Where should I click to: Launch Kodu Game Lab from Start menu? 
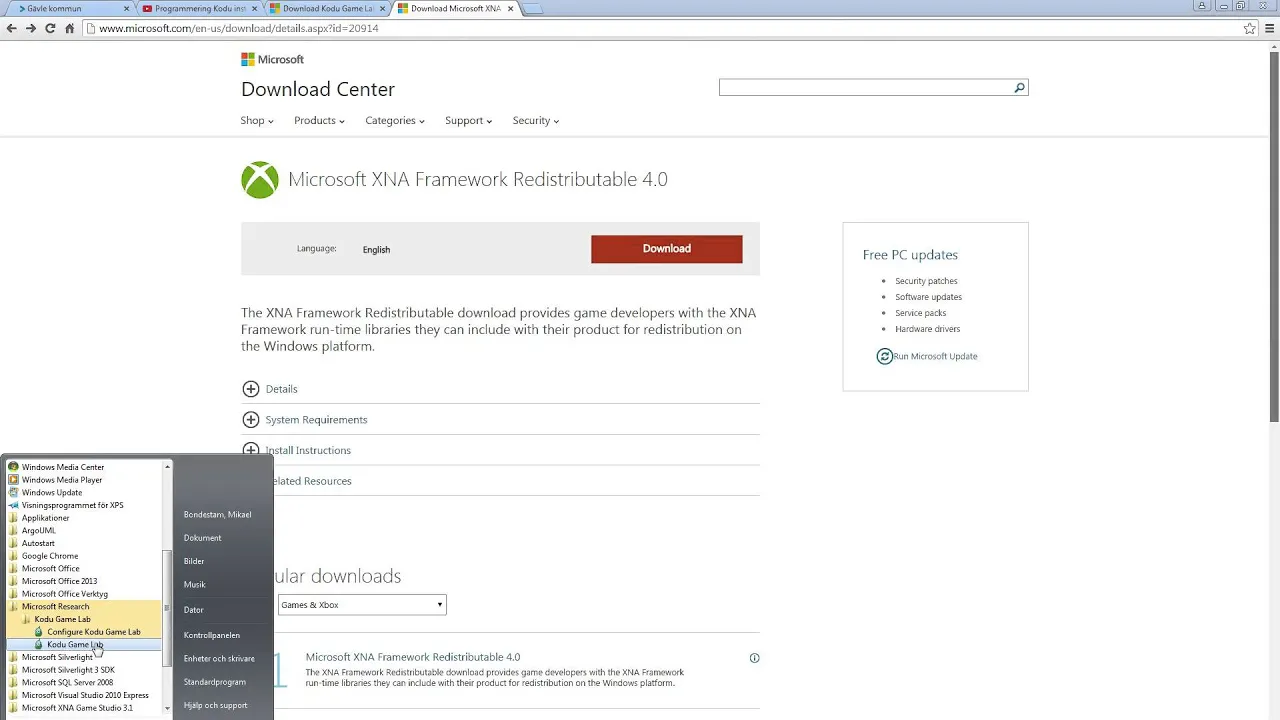(x=75, y=645)
